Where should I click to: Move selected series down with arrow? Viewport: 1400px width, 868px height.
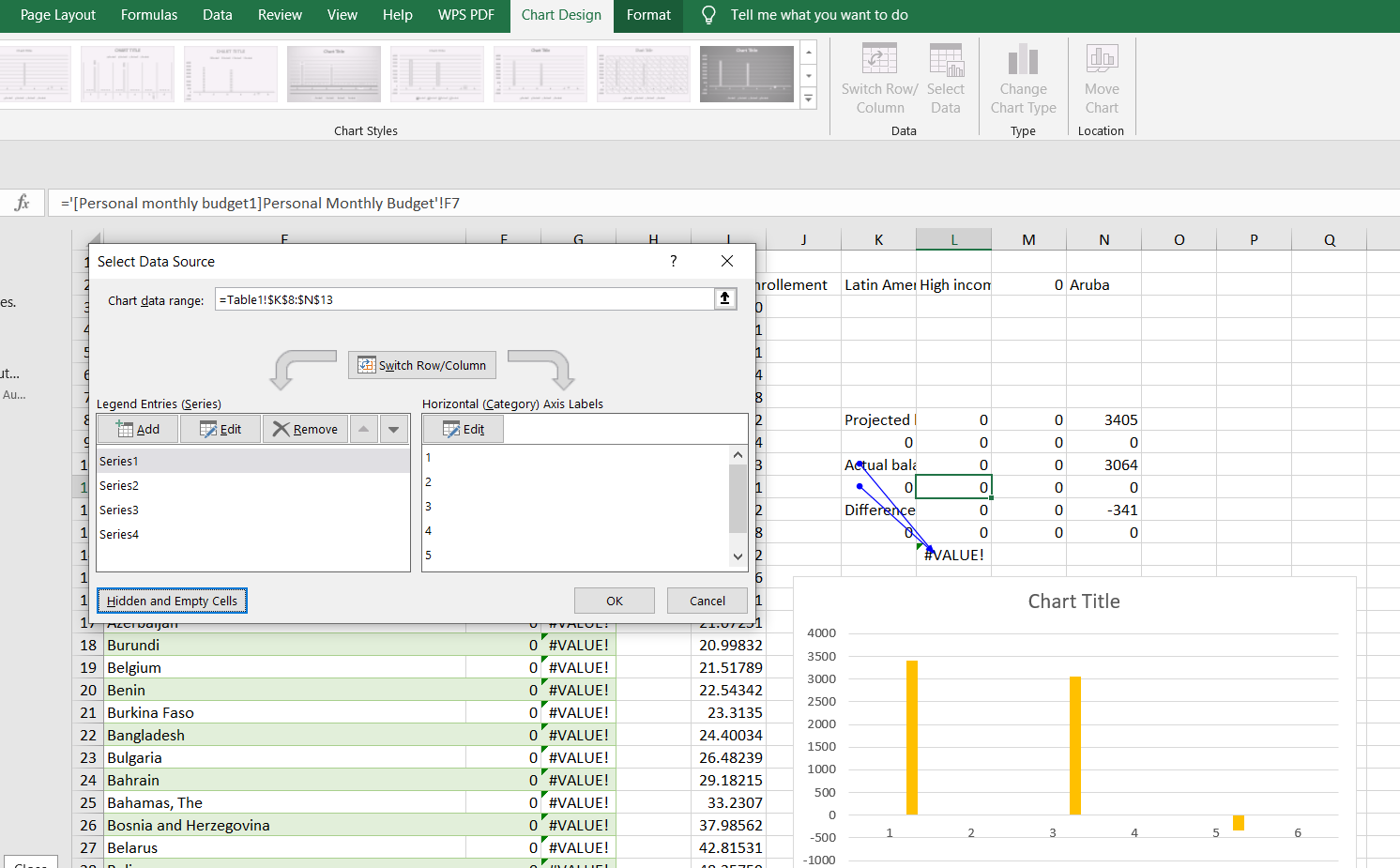tap(394, 429)
